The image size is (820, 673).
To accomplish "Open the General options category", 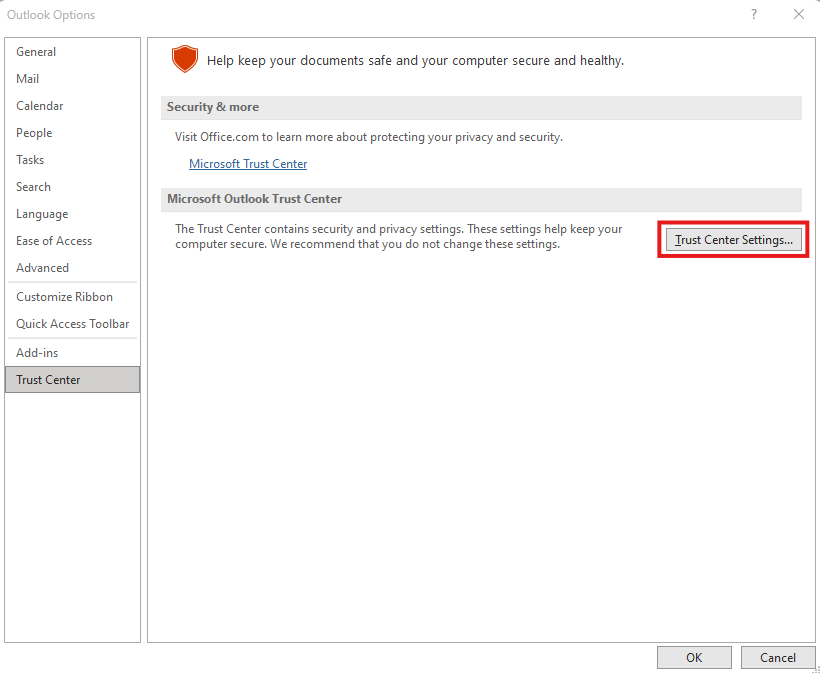I will click(36, 52).
